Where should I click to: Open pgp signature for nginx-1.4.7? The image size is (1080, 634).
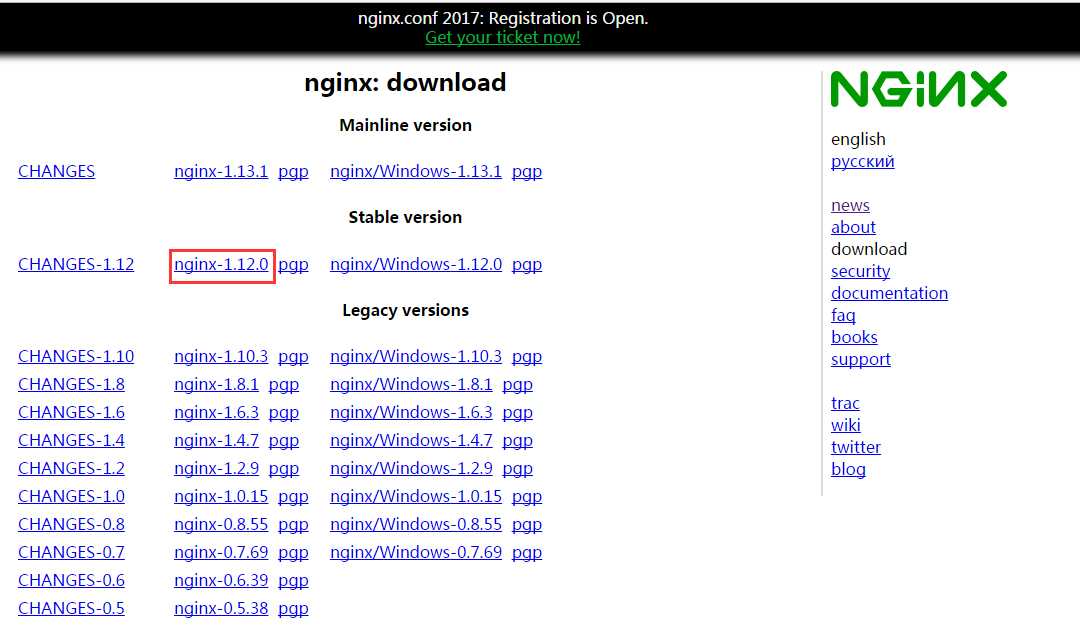(x=284, y=440)
